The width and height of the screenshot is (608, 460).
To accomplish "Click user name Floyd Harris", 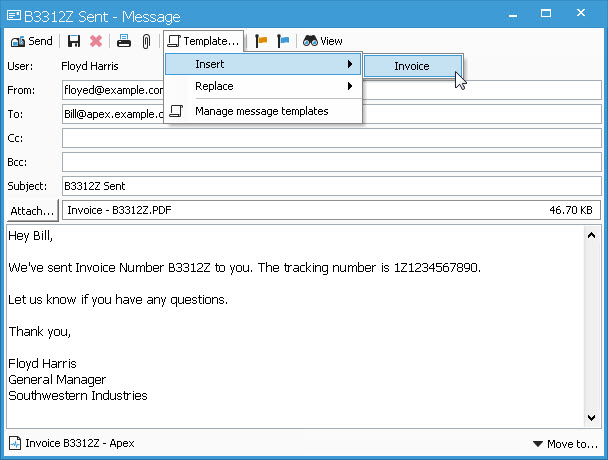I will click(90, 66).
